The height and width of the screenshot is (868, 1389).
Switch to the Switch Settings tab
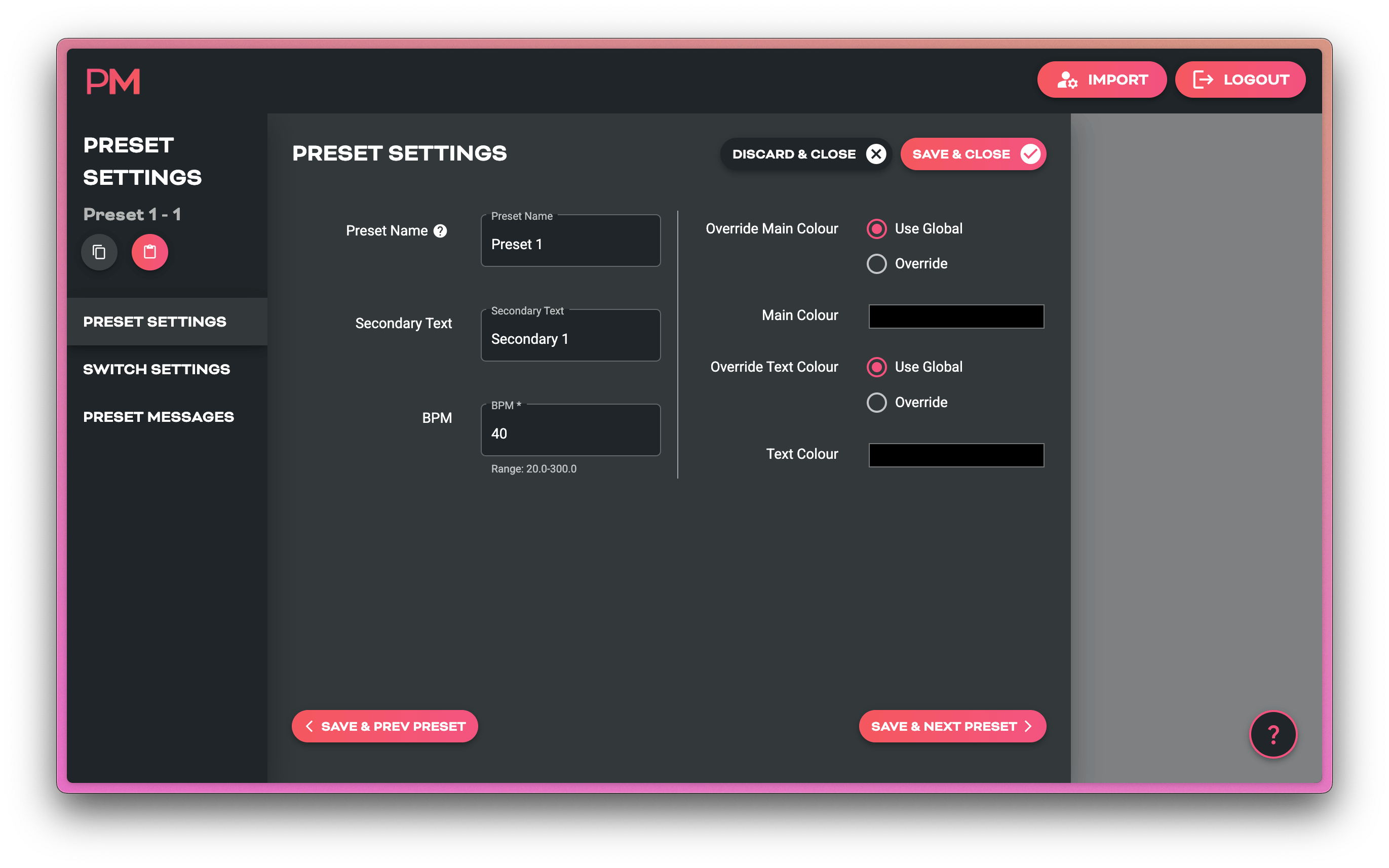157,369
